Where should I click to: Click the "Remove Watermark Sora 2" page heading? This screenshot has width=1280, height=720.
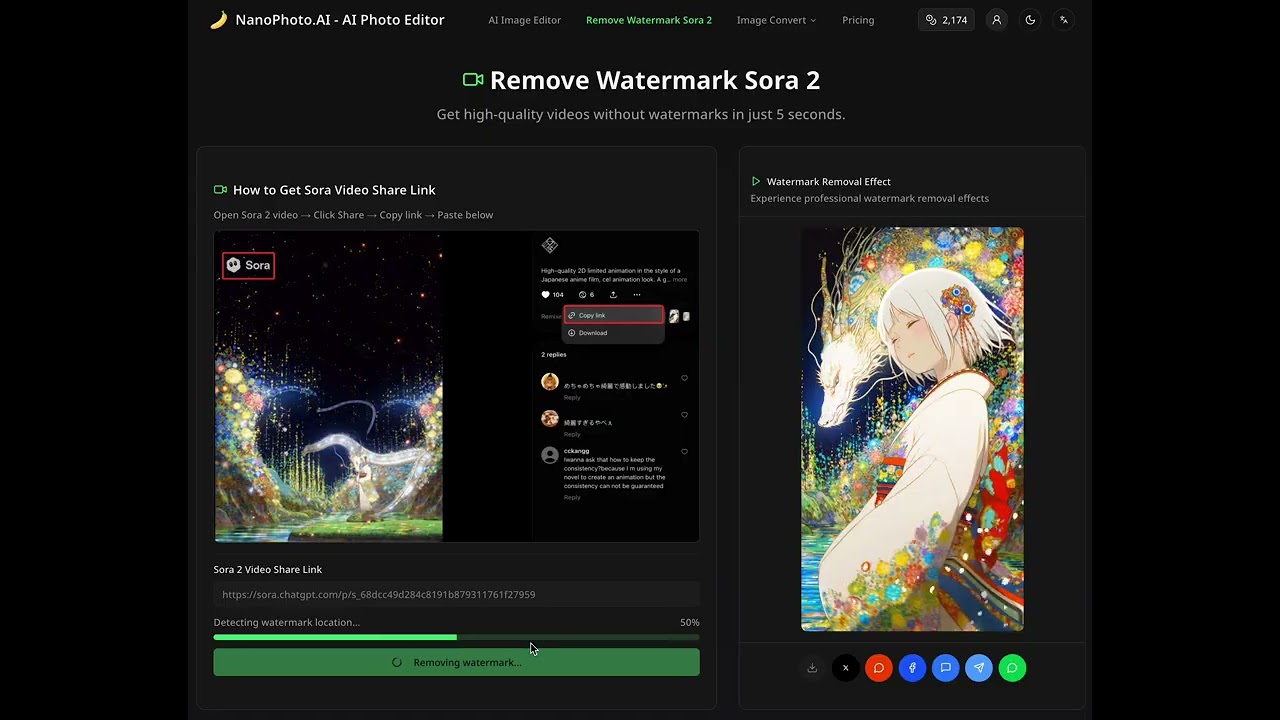point(655,80)
